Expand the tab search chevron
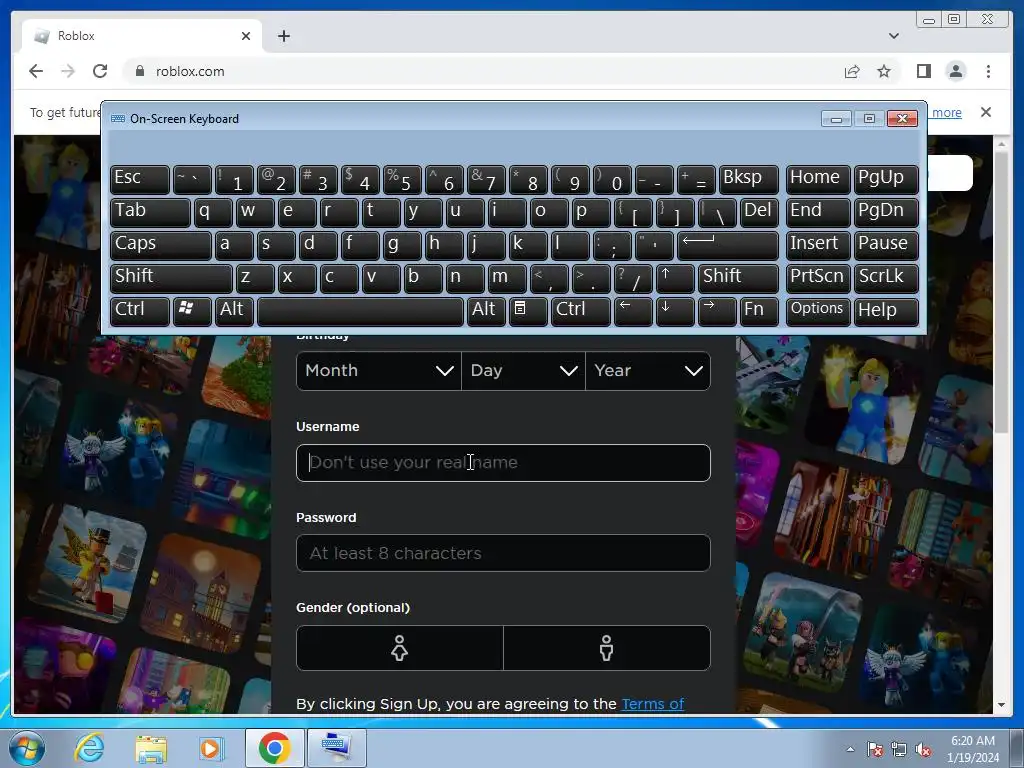 (x=893, y=36)
